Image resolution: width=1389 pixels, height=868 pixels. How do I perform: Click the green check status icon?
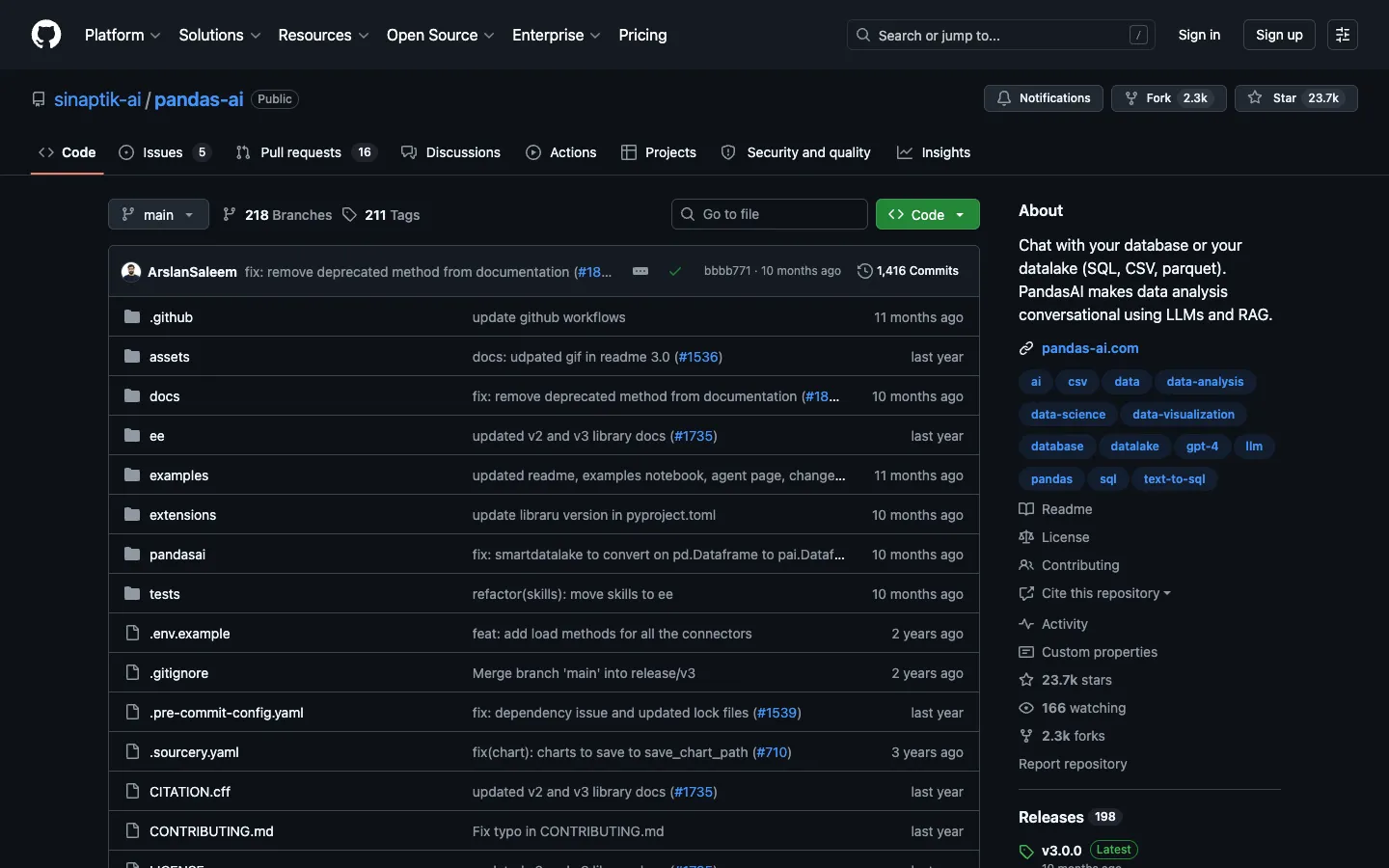point(675,271)
